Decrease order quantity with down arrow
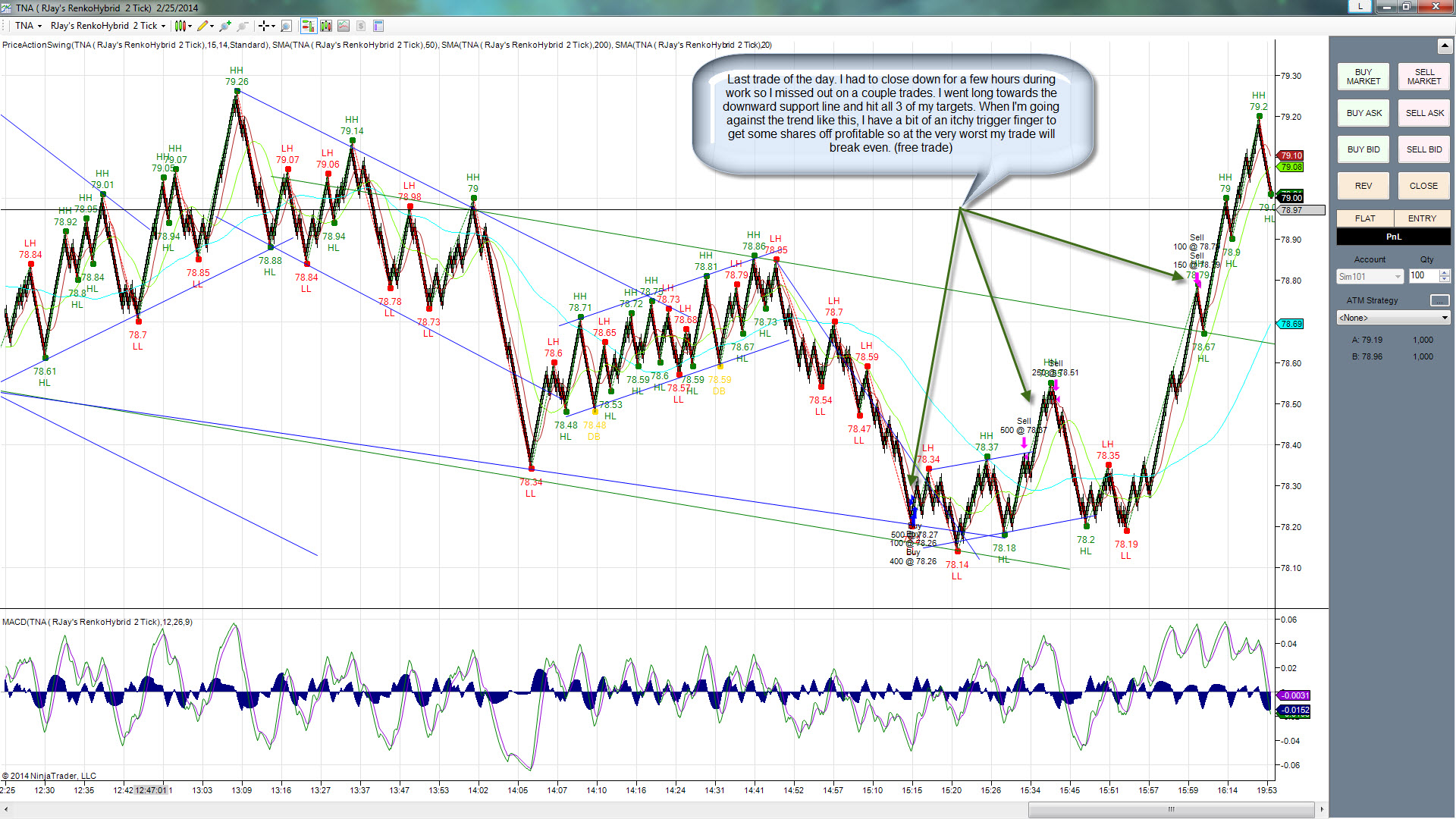The height and width of the screenshot is (819, 1456). 1445,280
